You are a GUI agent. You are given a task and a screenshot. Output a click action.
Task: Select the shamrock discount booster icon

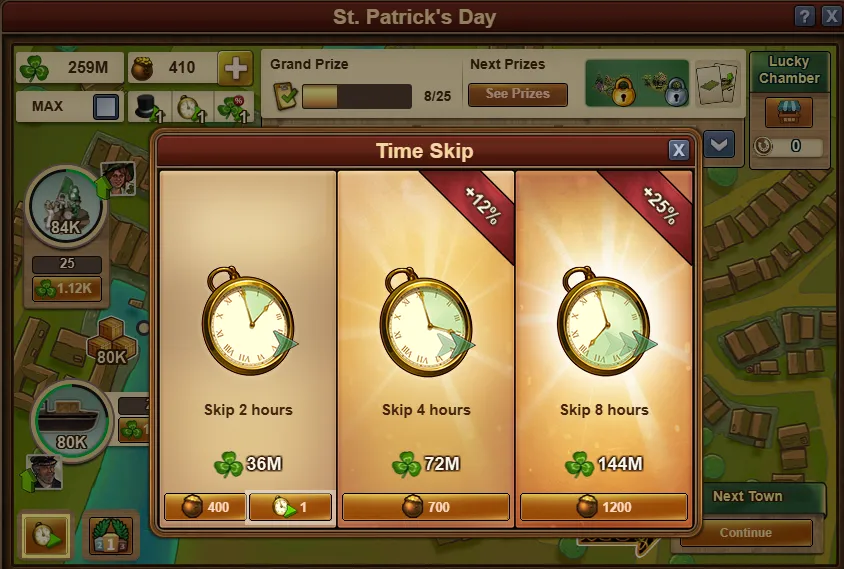click(234, 107)
